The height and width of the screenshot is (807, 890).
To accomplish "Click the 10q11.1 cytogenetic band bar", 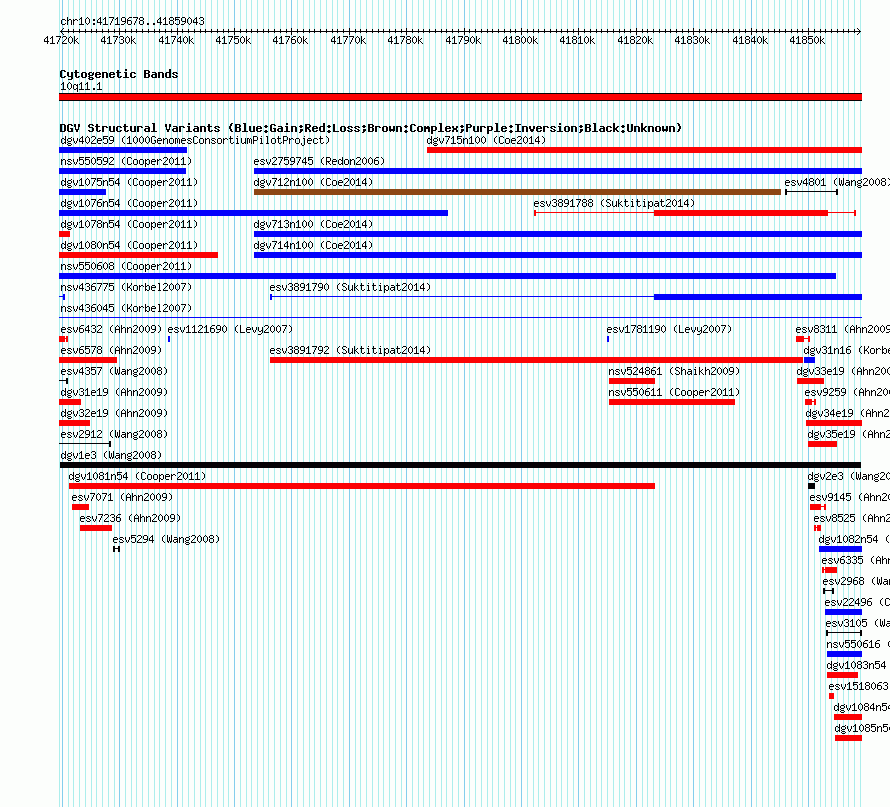I will coord(460,97).
